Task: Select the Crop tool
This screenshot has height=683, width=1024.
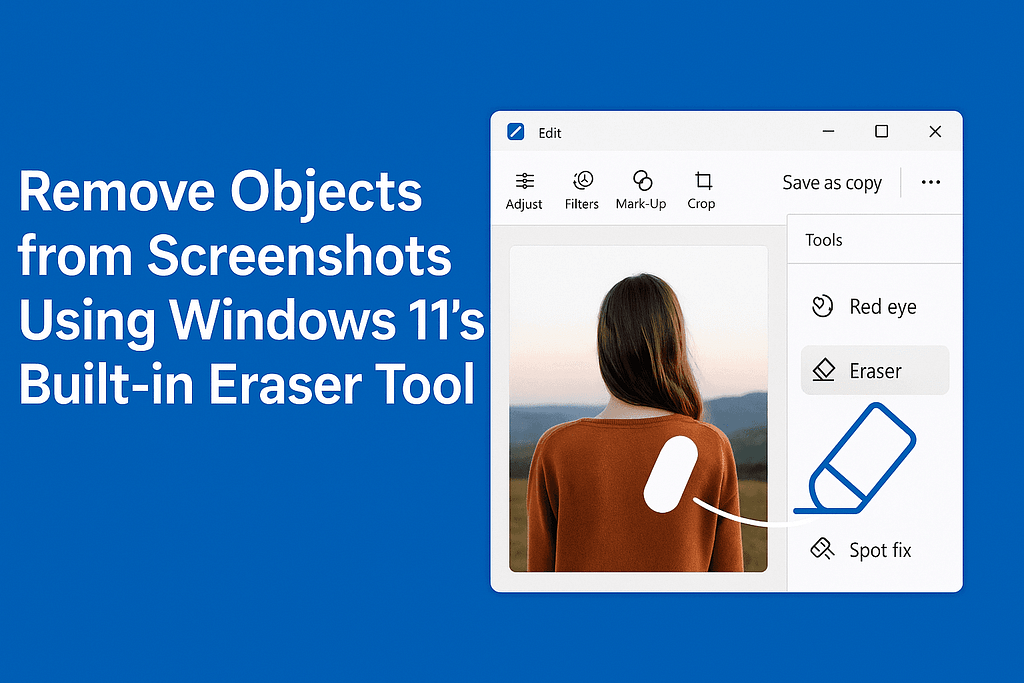Action: (x=702, y=190)
